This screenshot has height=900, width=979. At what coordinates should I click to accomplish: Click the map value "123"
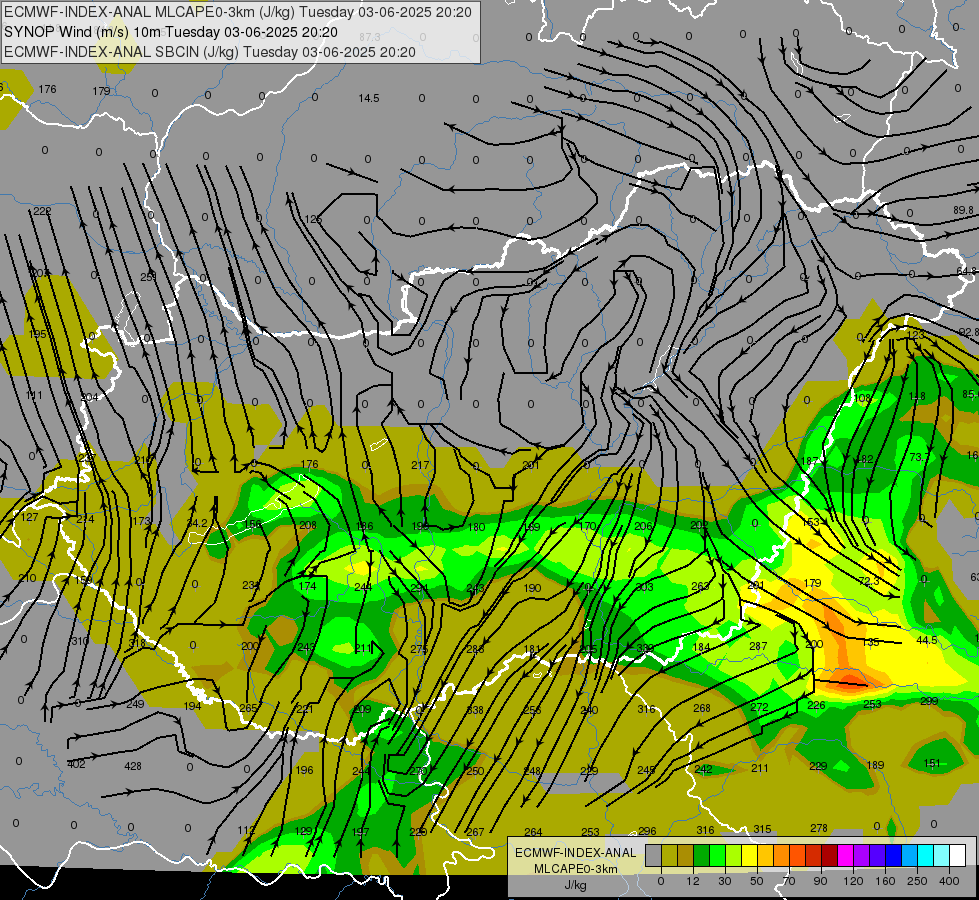[x=915, y=335]
